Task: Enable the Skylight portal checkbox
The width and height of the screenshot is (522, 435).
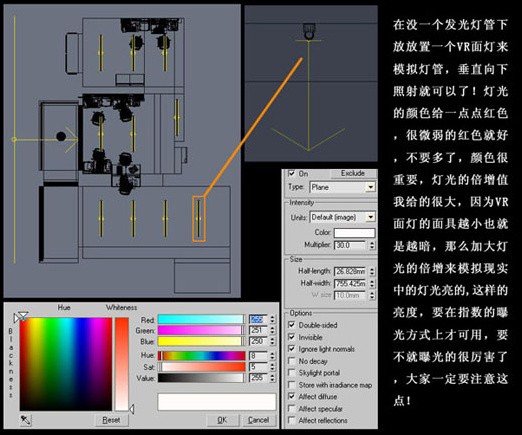Action: click(x=292, y=373)
